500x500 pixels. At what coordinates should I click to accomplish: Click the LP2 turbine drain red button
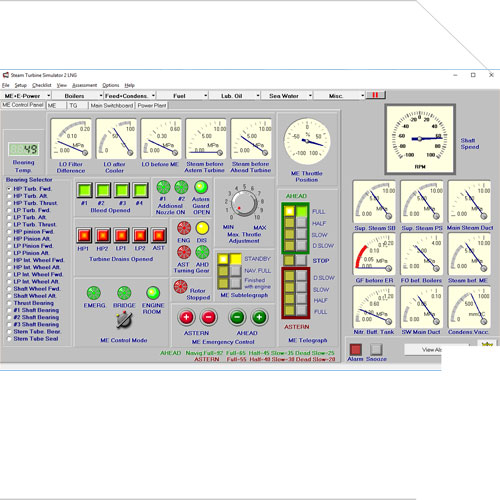[140, 235]
